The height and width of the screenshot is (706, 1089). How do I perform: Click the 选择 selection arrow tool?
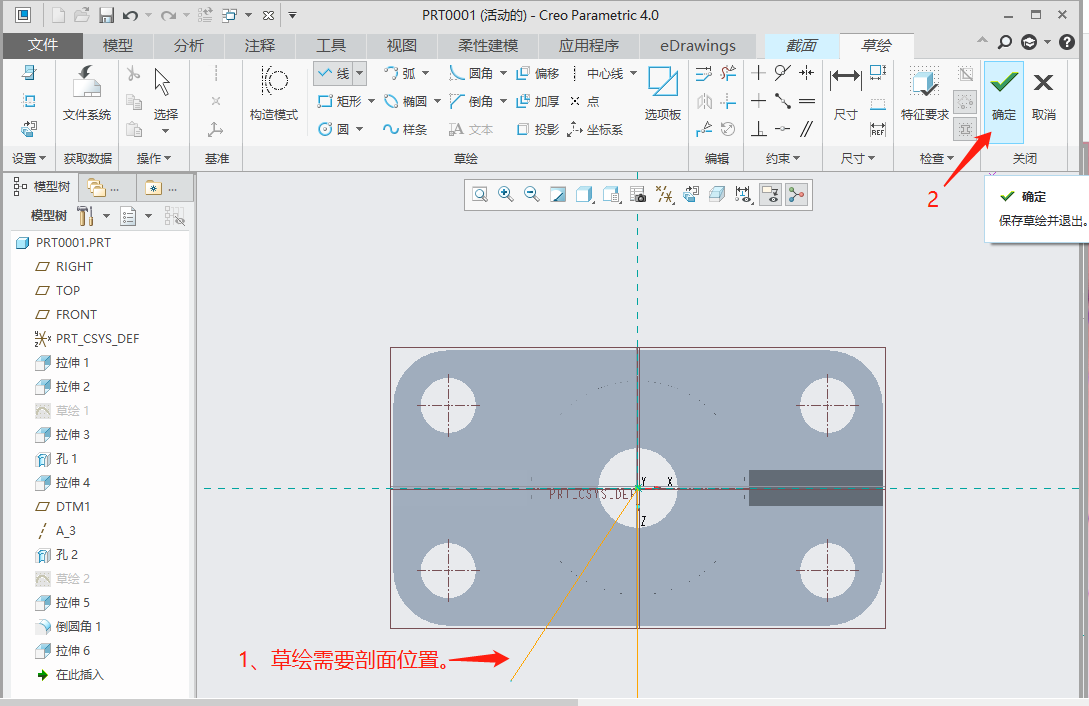coord(165,94)
